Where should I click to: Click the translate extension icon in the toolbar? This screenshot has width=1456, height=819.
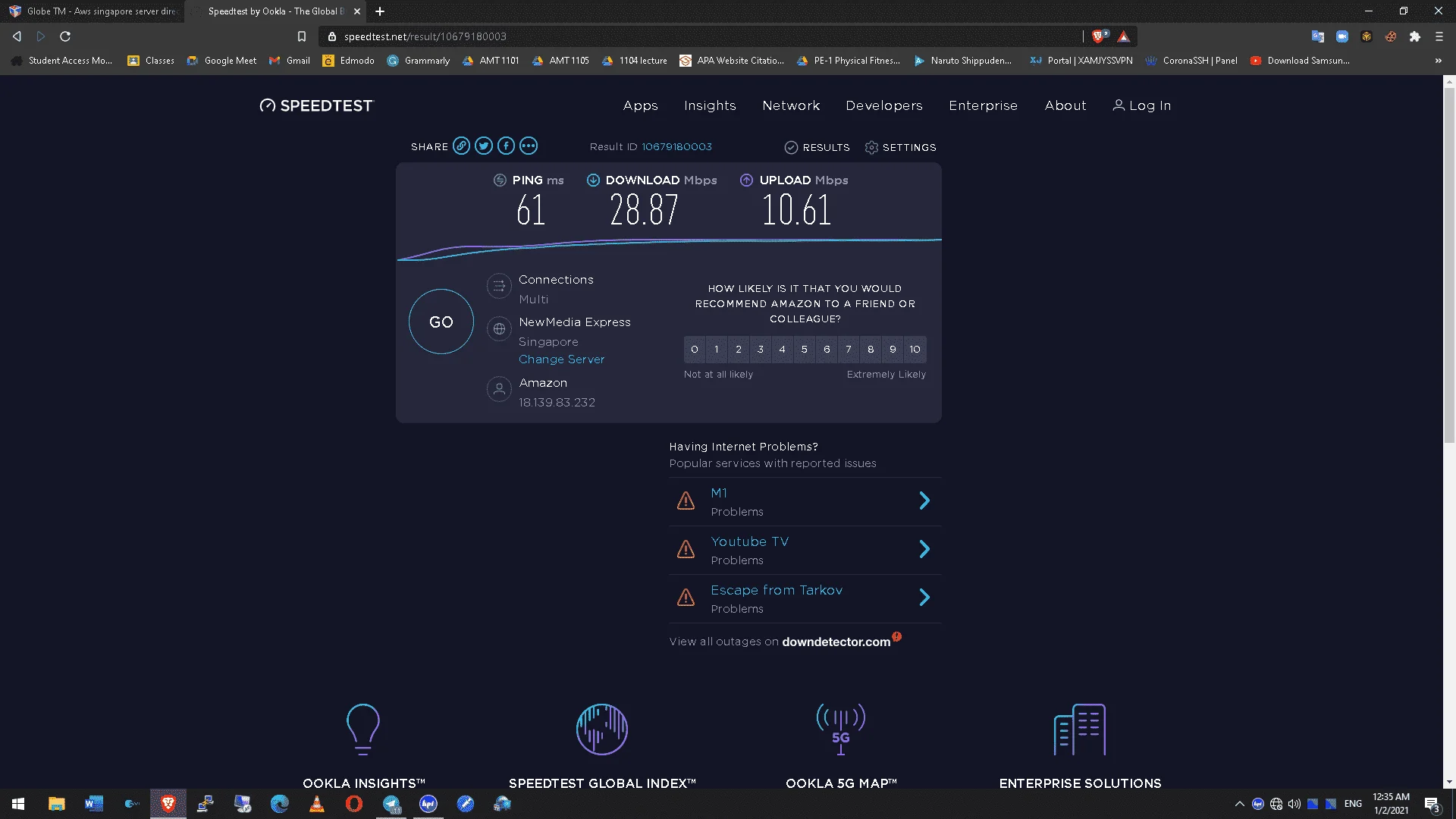point(1318,36)
